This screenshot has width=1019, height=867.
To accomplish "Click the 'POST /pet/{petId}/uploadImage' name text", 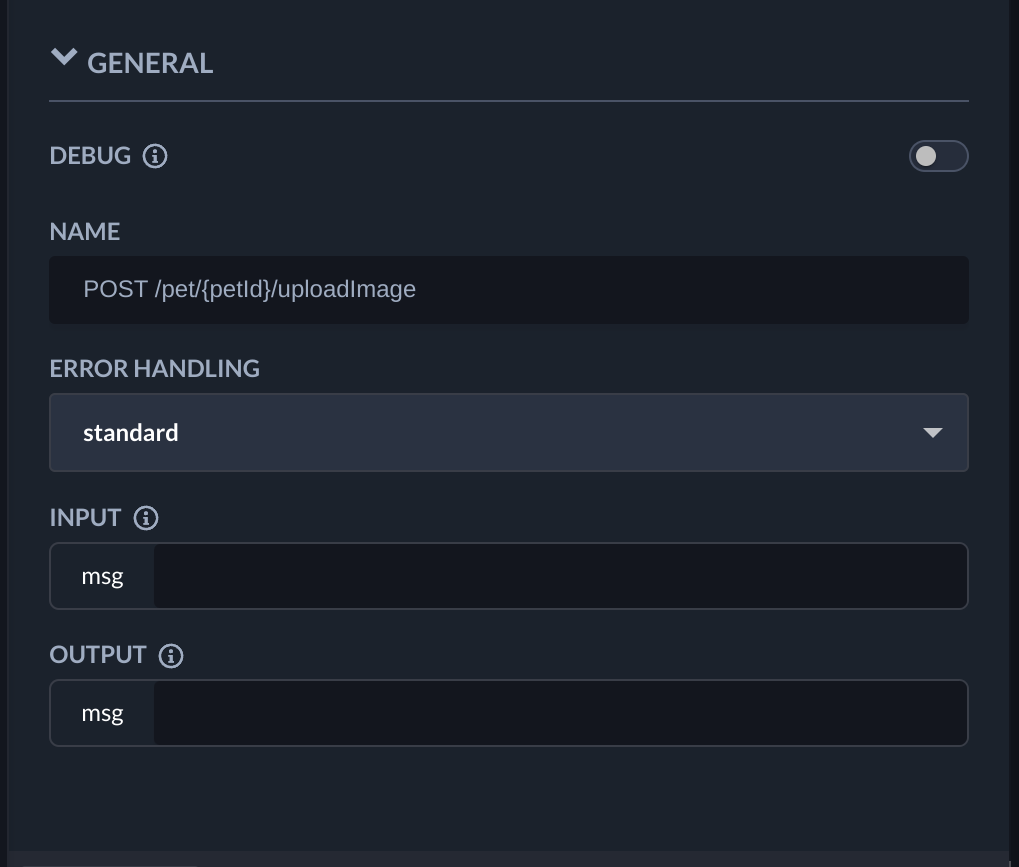I will pyautogui.click(x=249, y=290).
